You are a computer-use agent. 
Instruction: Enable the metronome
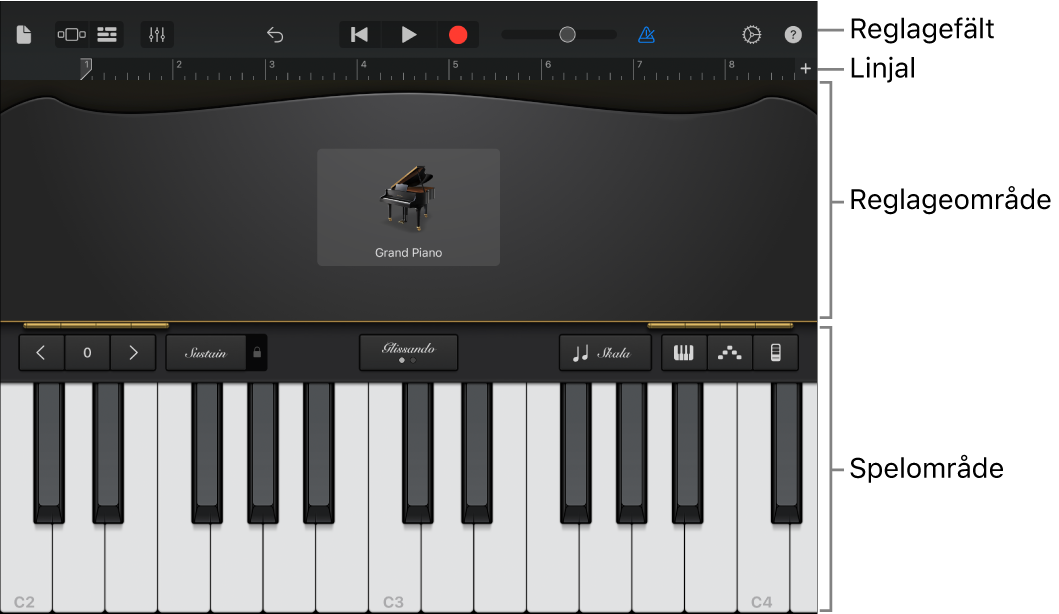click(647, 33)
